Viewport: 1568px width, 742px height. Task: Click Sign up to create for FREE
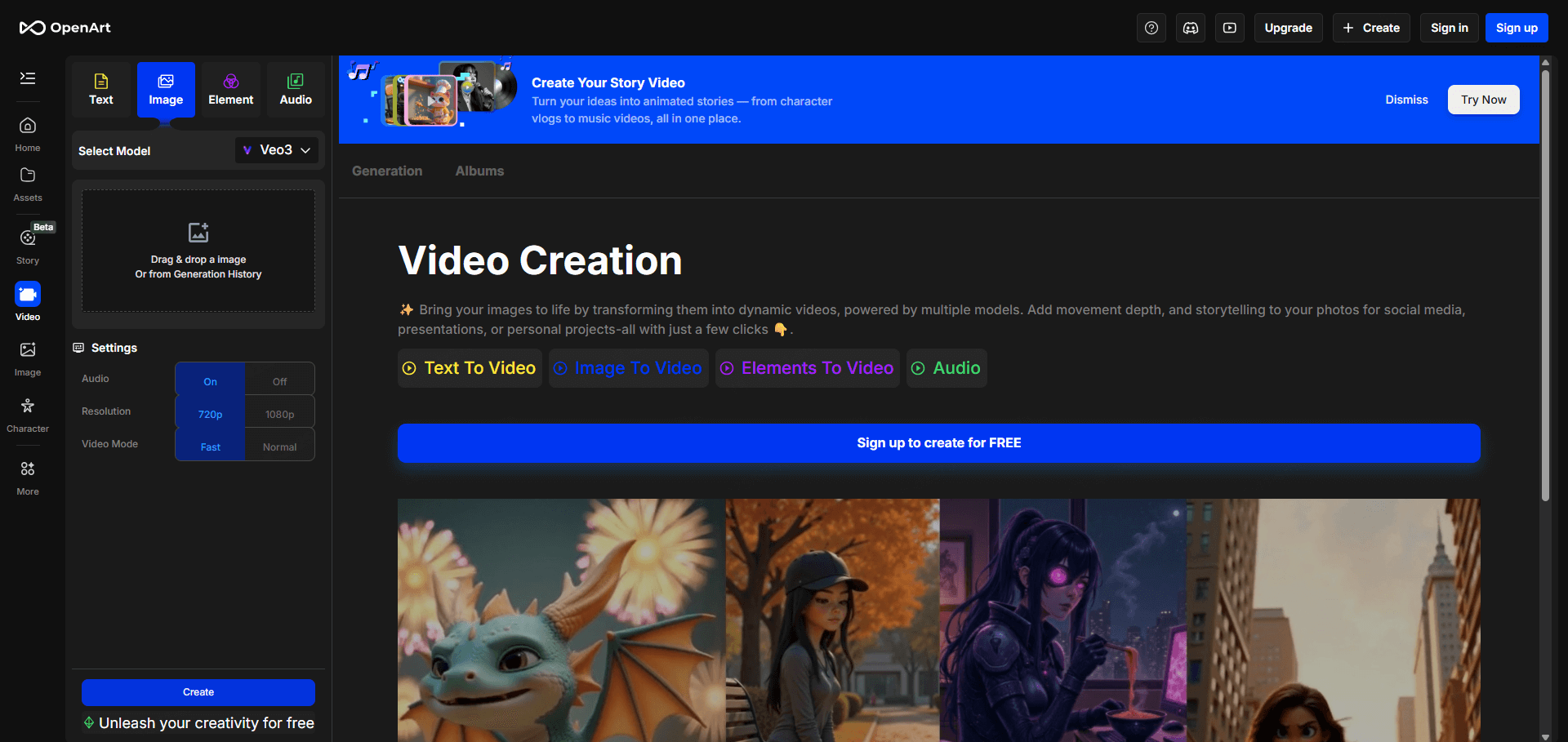click(938, 442)
